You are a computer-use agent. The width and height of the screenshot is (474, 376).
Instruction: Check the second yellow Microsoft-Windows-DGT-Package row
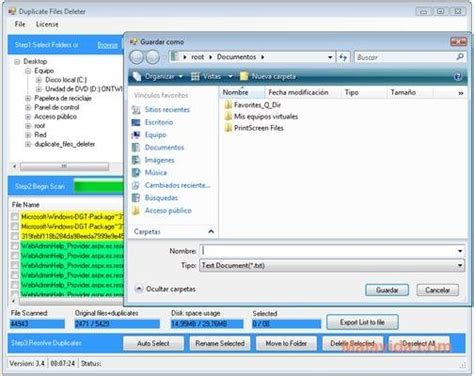[x=15, y=227]
